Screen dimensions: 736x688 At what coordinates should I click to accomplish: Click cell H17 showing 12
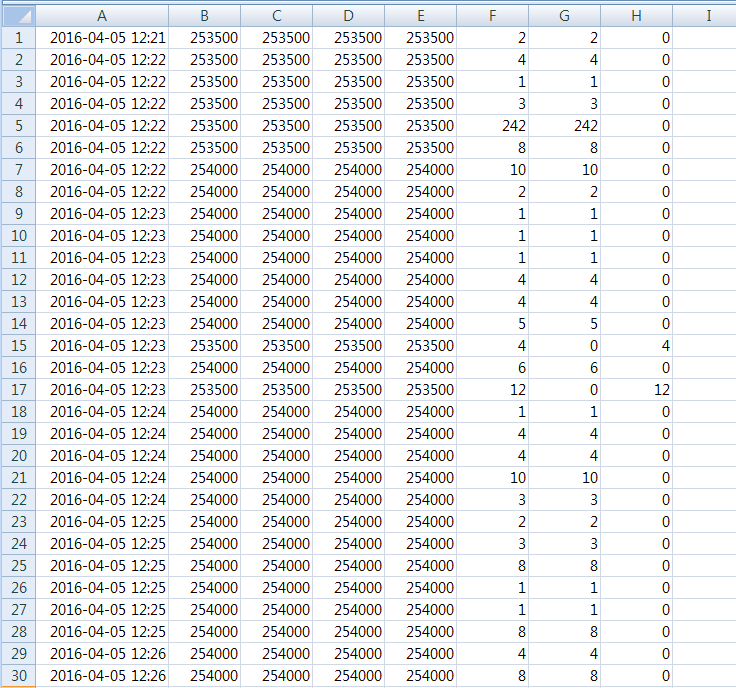click(x=636, y=390)
